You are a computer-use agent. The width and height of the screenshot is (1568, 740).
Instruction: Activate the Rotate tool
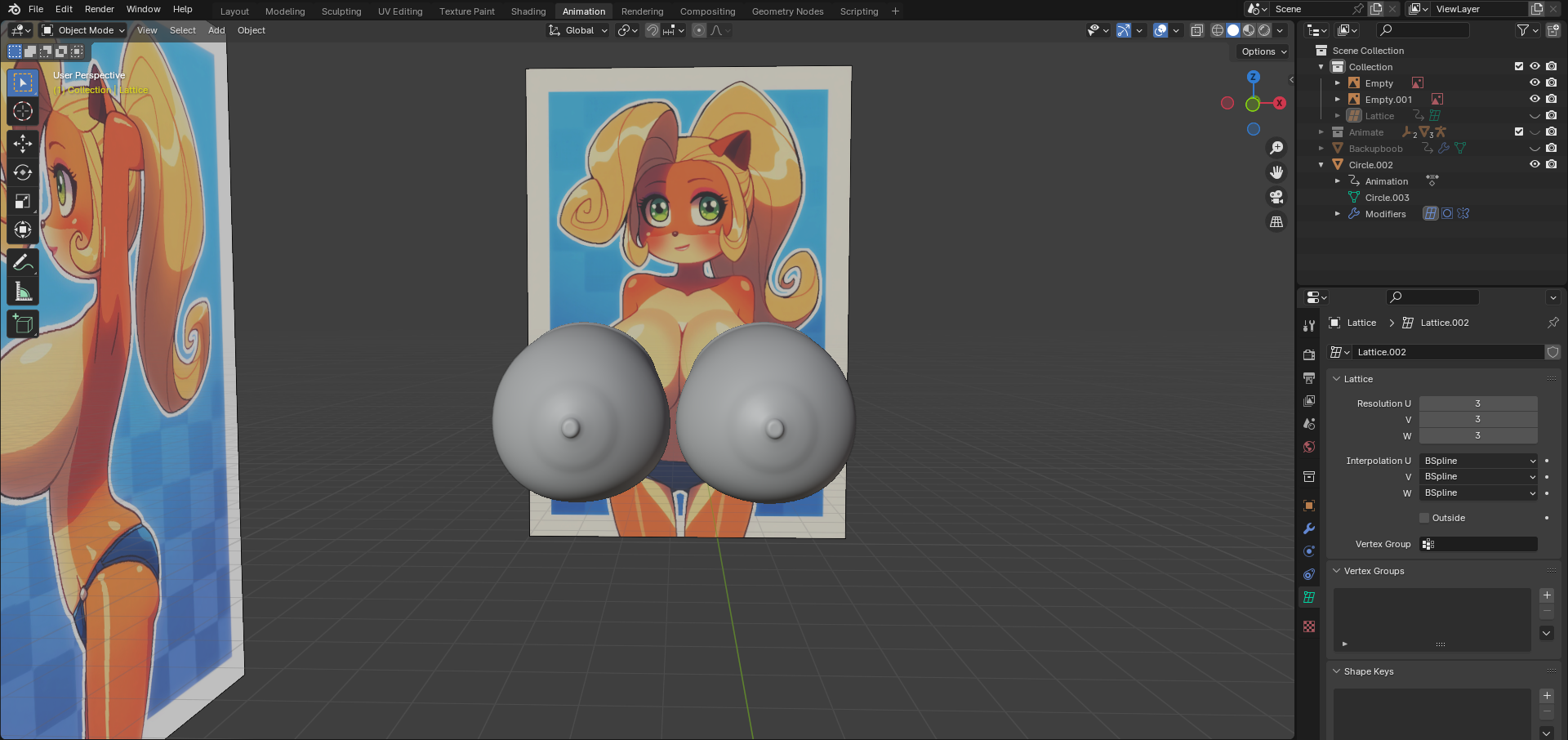(x=23, y=172)
